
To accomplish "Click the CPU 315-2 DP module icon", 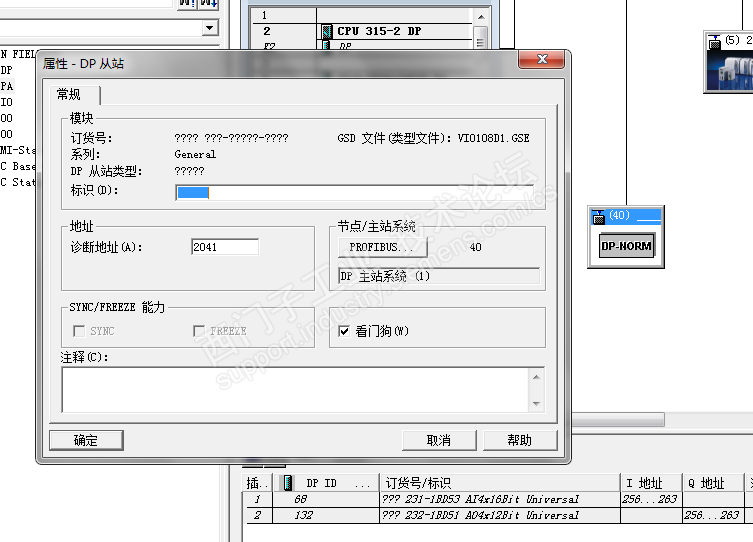I will click(x=327, y=32).
